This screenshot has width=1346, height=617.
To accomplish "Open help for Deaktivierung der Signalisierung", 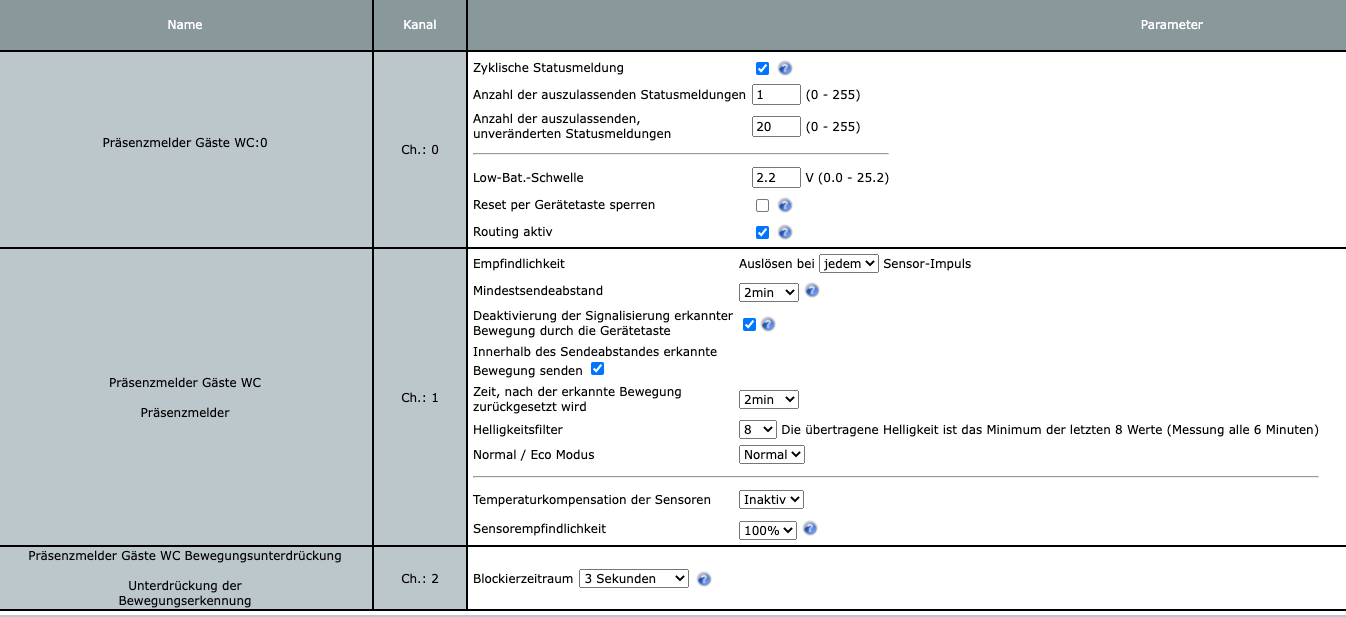I will coord(768,324).
